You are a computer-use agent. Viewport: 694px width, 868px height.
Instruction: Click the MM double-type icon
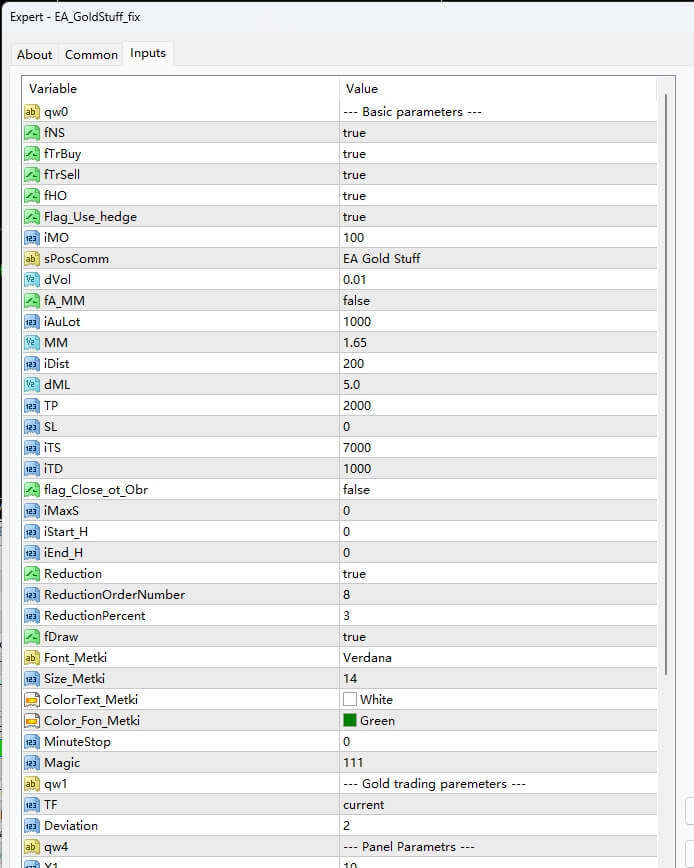(x=32, y=343)
